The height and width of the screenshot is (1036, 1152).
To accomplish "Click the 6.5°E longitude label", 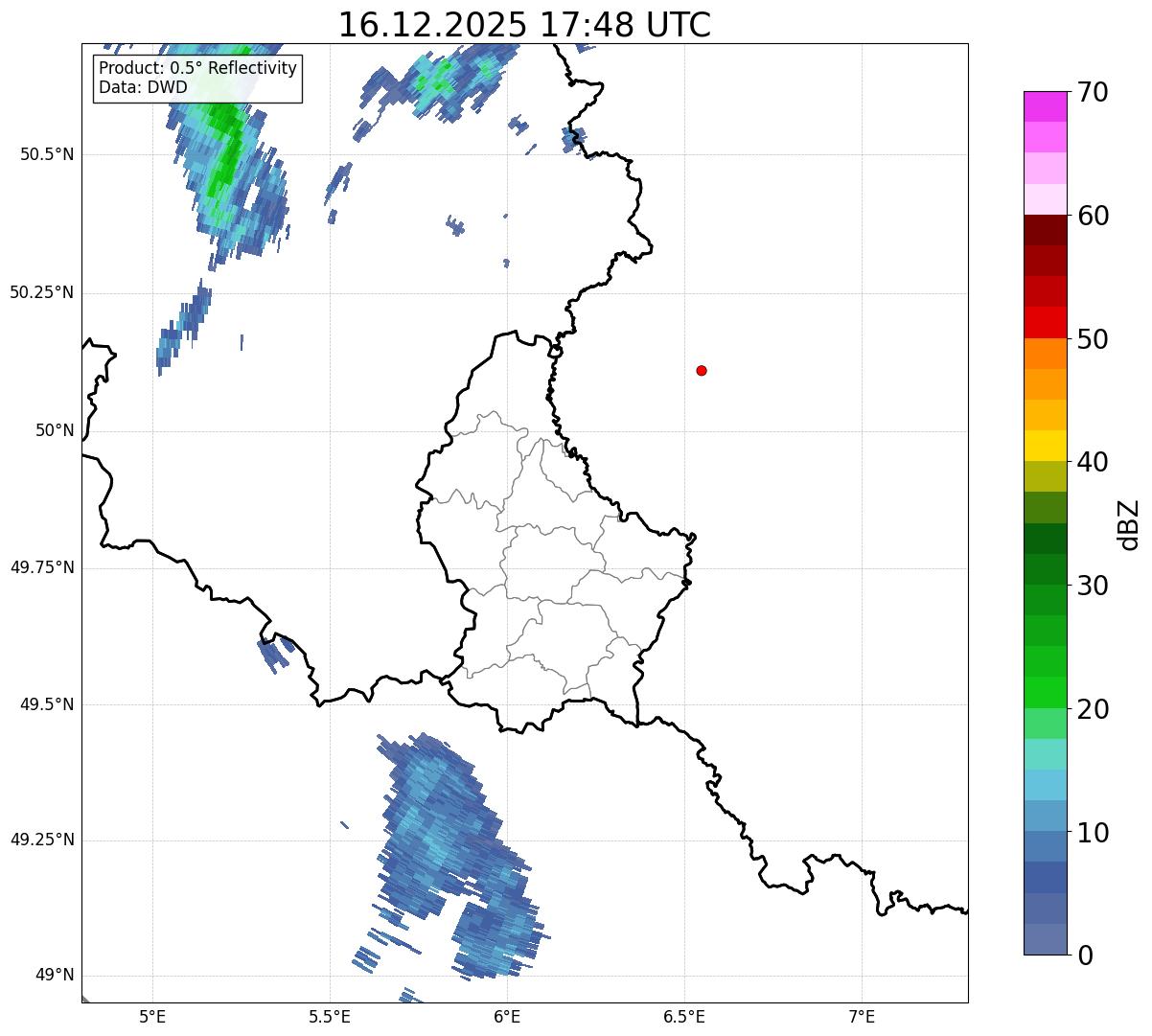I will [x=684, y=1016].
